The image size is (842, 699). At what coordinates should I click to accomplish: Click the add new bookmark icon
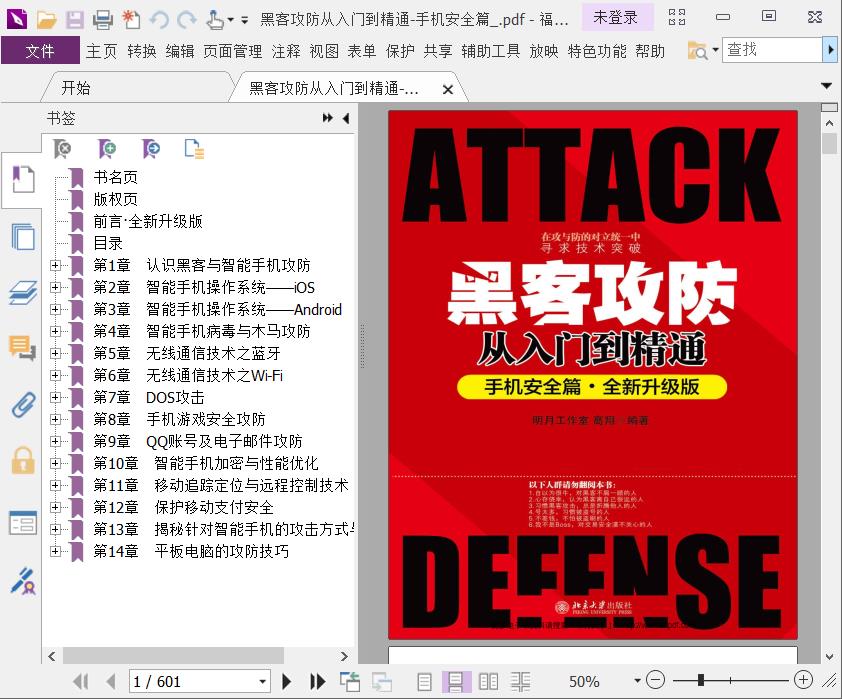(107, 149)
